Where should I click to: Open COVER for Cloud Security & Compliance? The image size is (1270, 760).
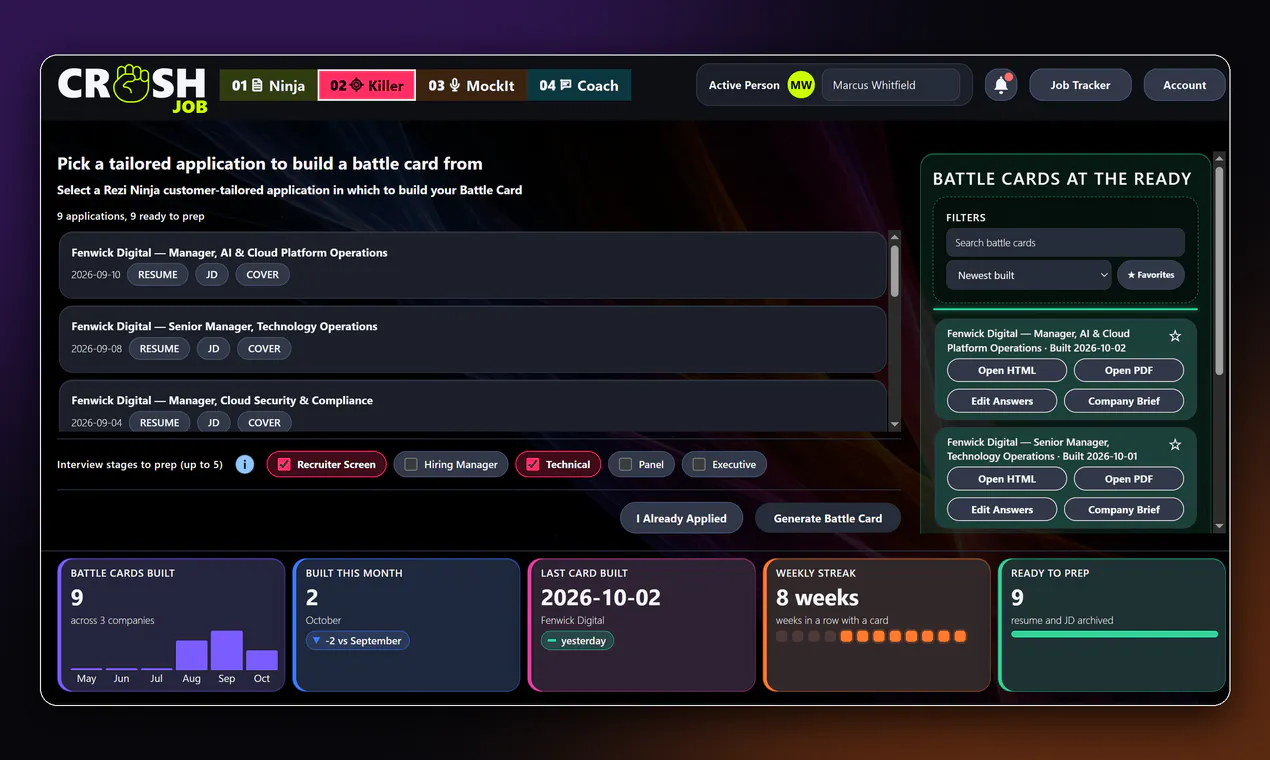pyautogui.click(x=264, y=423)
